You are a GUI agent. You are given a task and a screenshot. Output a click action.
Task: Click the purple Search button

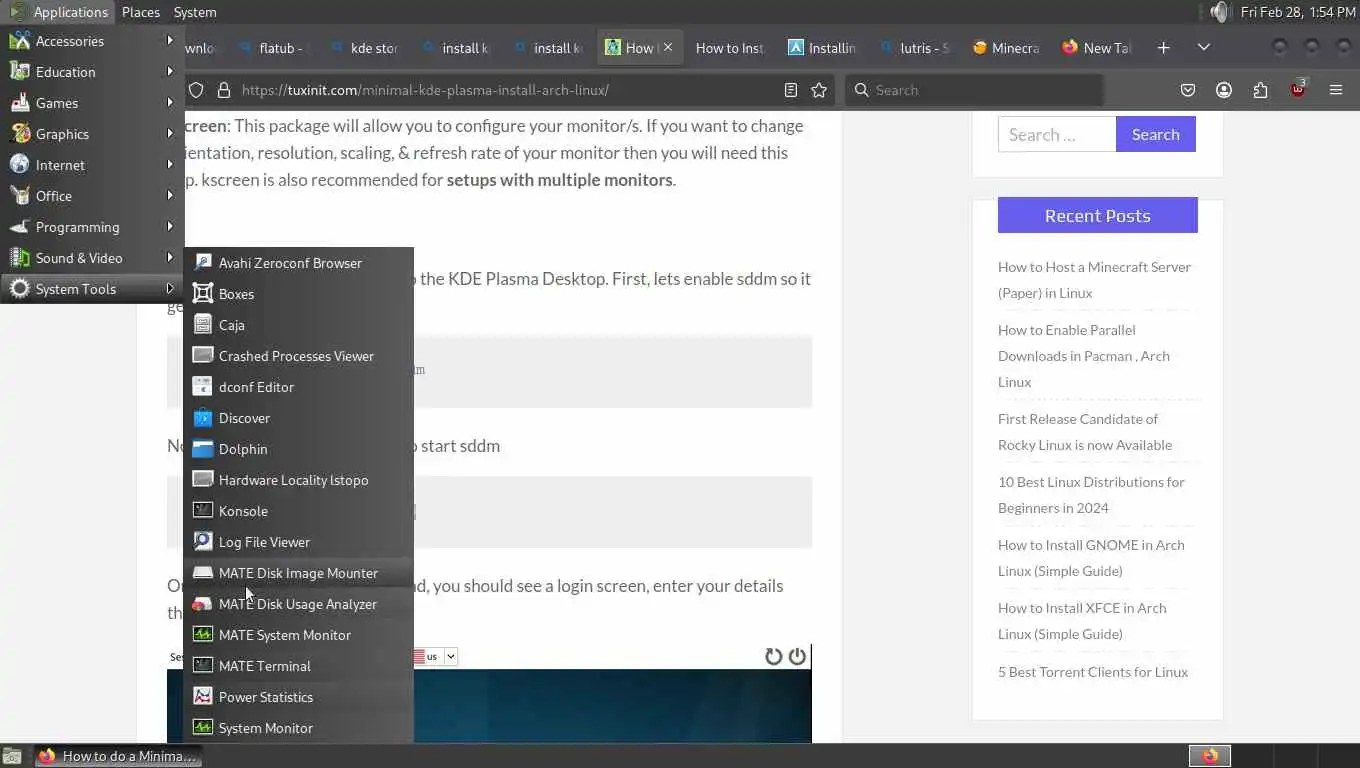tap(1156, 134)
